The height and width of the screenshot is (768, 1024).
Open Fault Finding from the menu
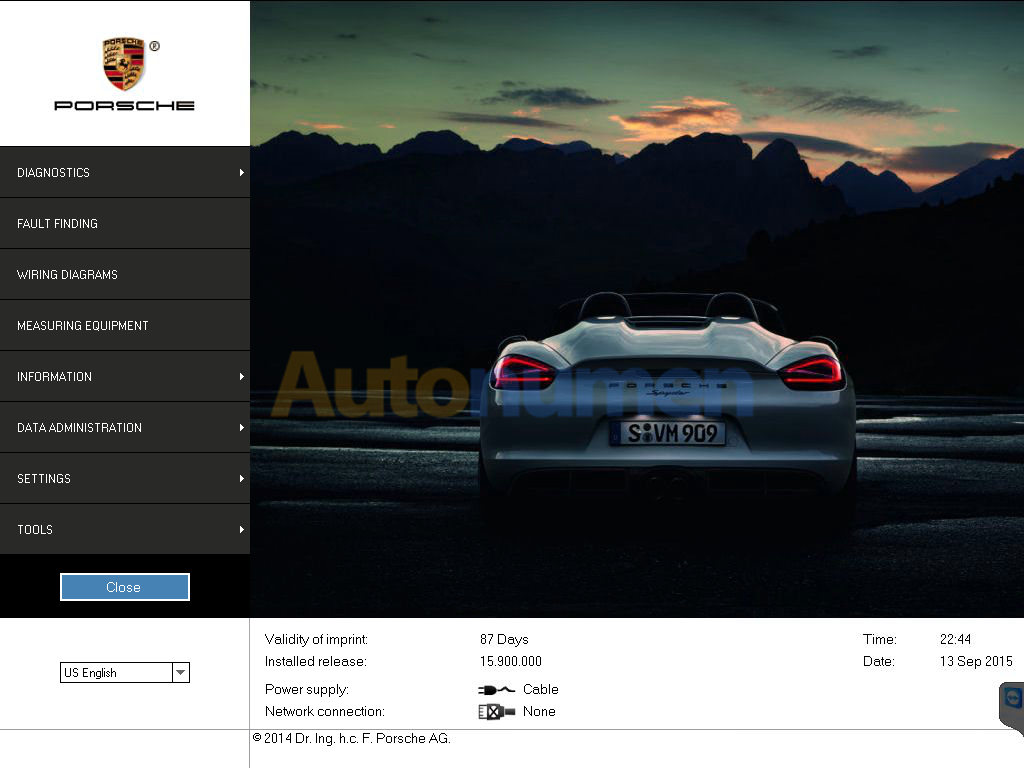(58, 224)
